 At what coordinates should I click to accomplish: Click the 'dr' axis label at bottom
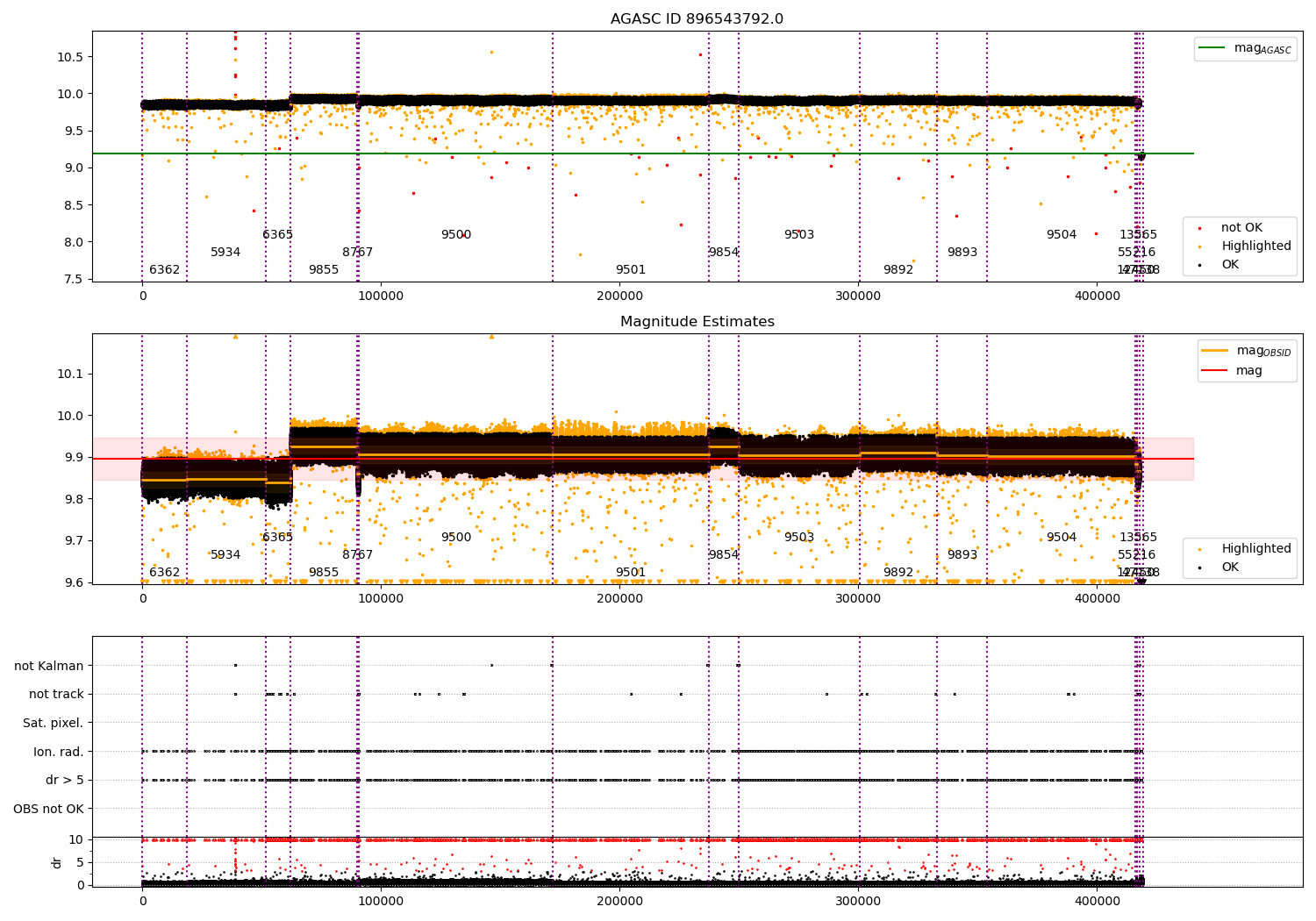57,862
